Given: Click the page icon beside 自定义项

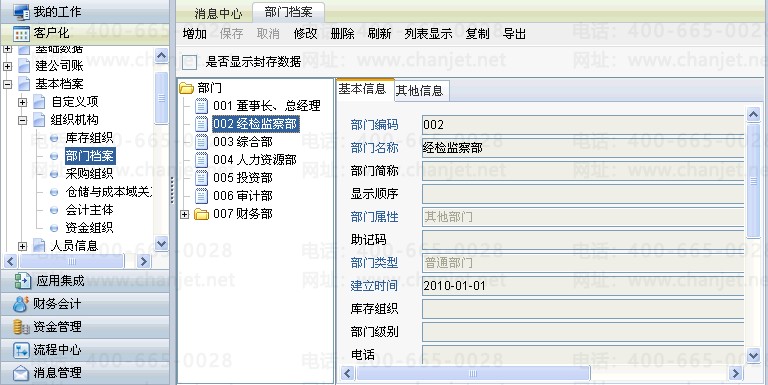Looking at the screenshot, I should (x=39, y=102).
